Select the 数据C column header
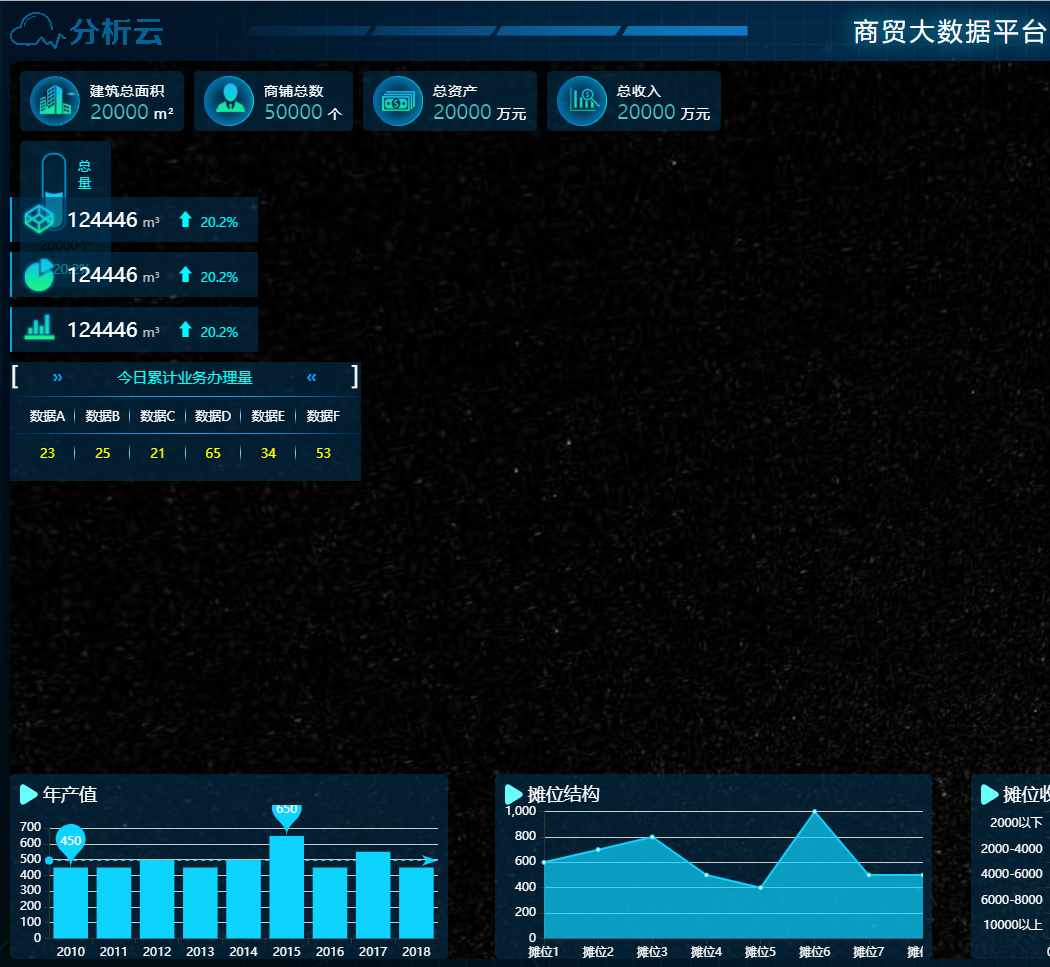The height and width of the screenshot is (967, 1050). click(x=157, y=417)
